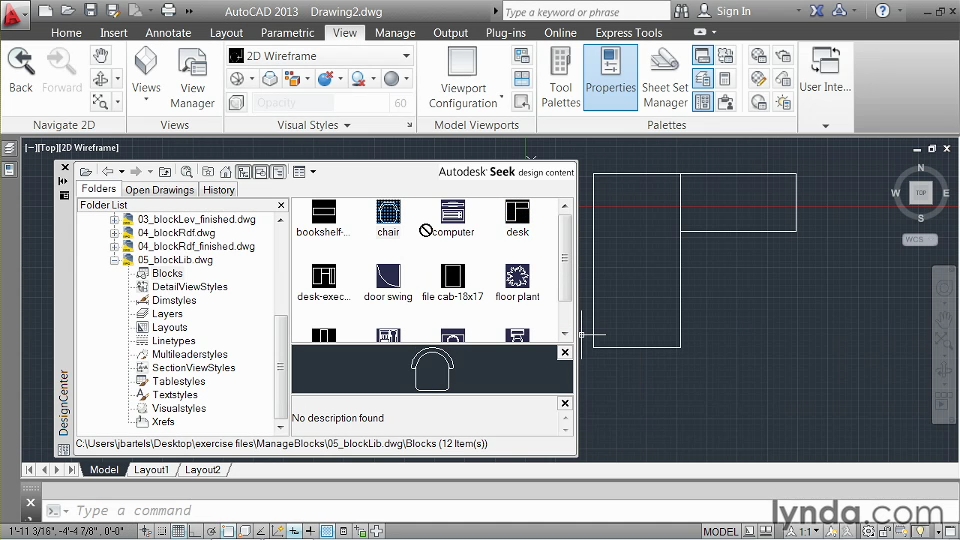Viewport: 960px width, 540px height.
Task: Click the Save icon in quick access toolbar
Action: tap(91, 10)
